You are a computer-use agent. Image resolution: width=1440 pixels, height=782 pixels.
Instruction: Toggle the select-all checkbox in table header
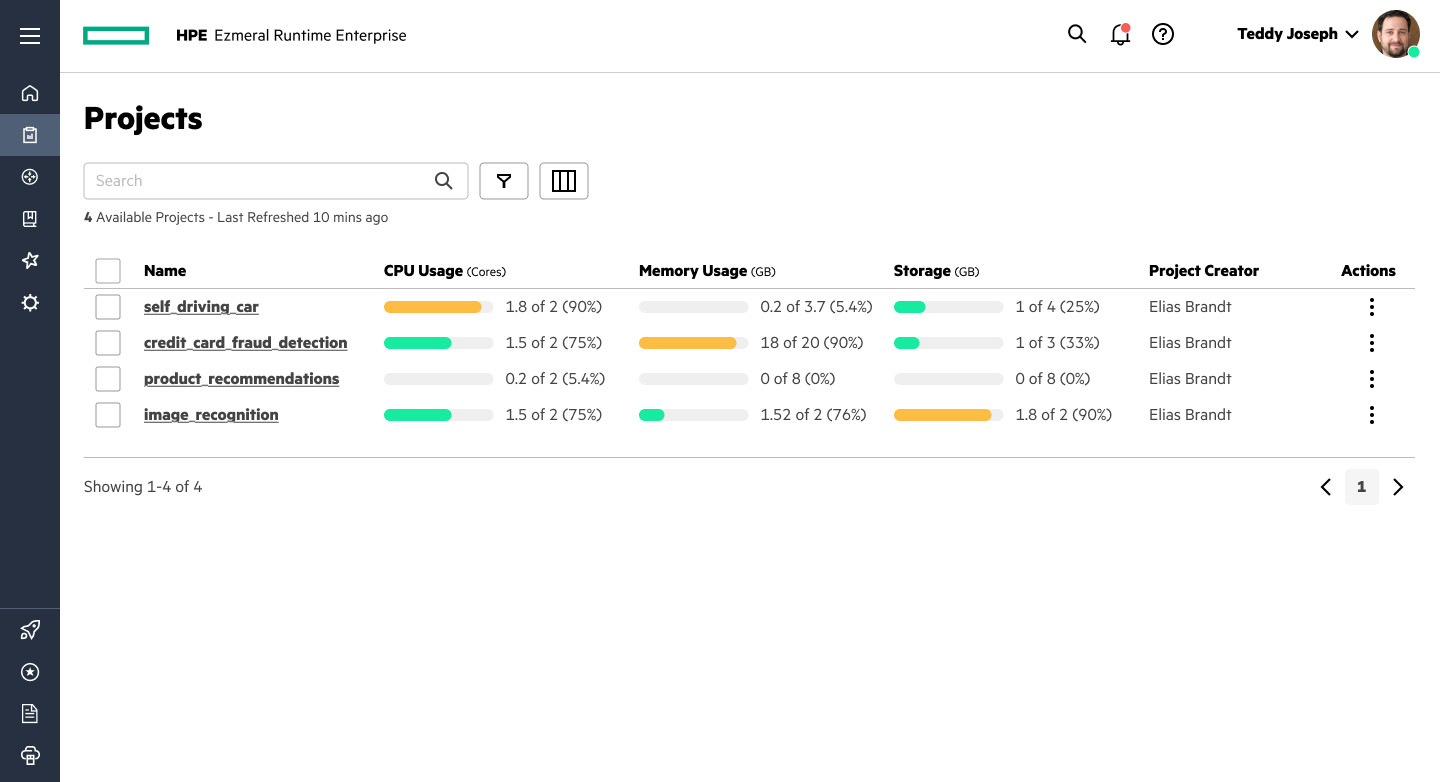(x=108, y=271)
